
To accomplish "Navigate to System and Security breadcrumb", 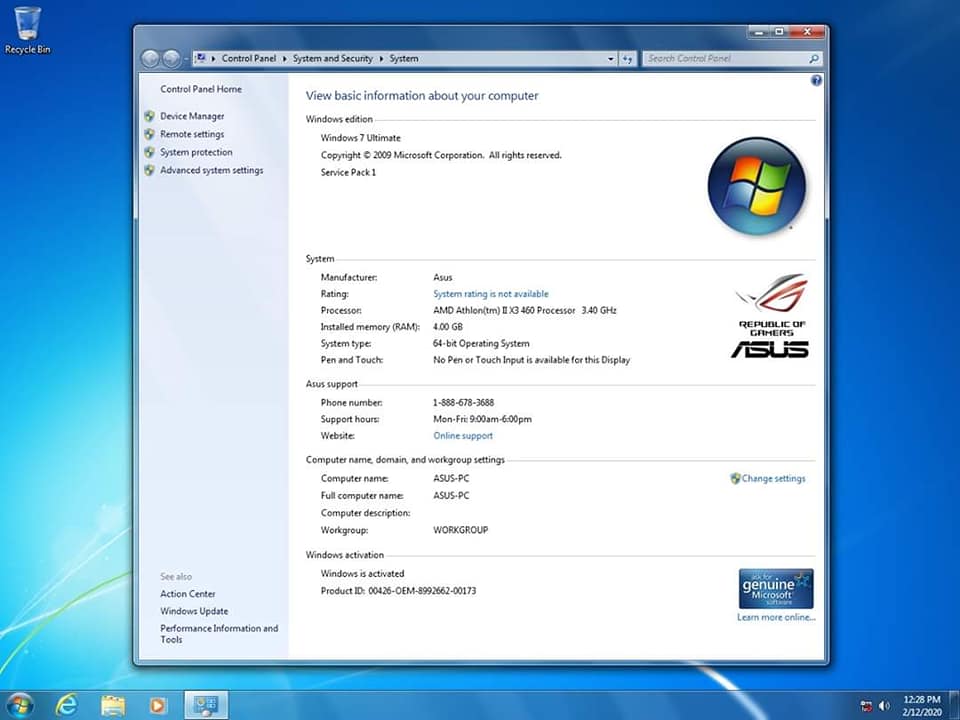I will coord(332,58).
